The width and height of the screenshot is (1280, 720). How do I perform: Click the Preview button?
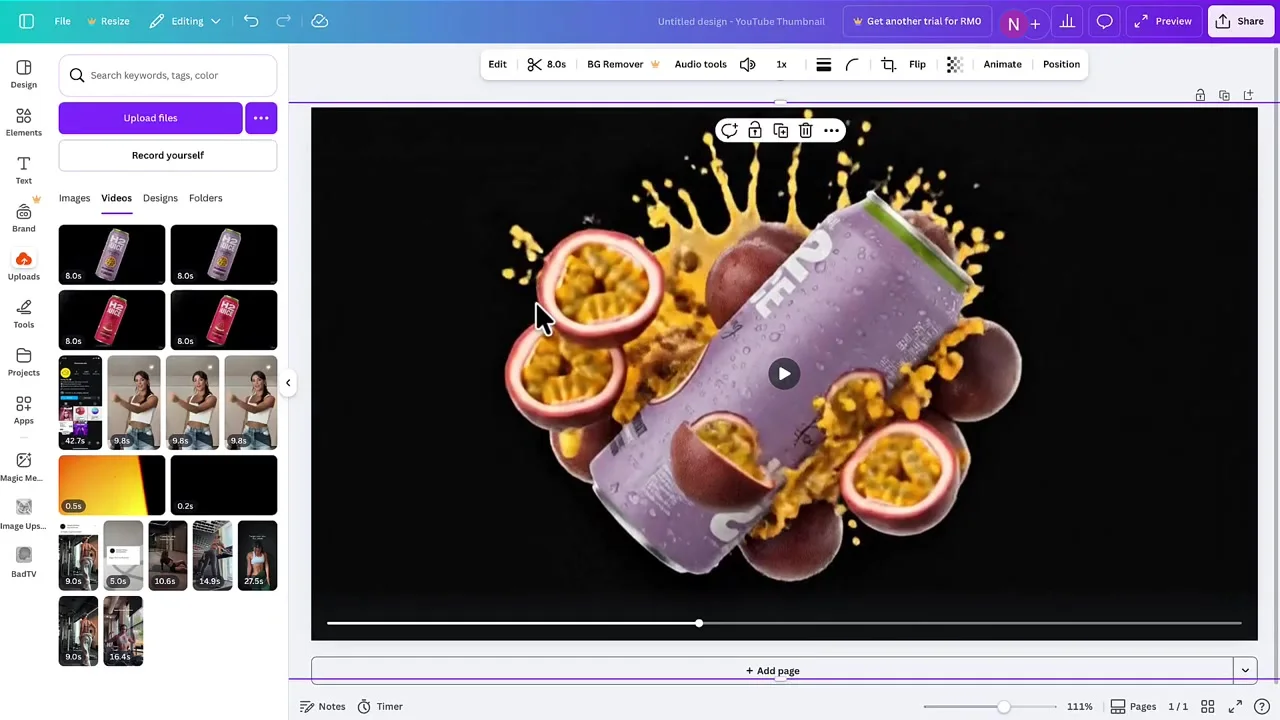pos(1164,21)
